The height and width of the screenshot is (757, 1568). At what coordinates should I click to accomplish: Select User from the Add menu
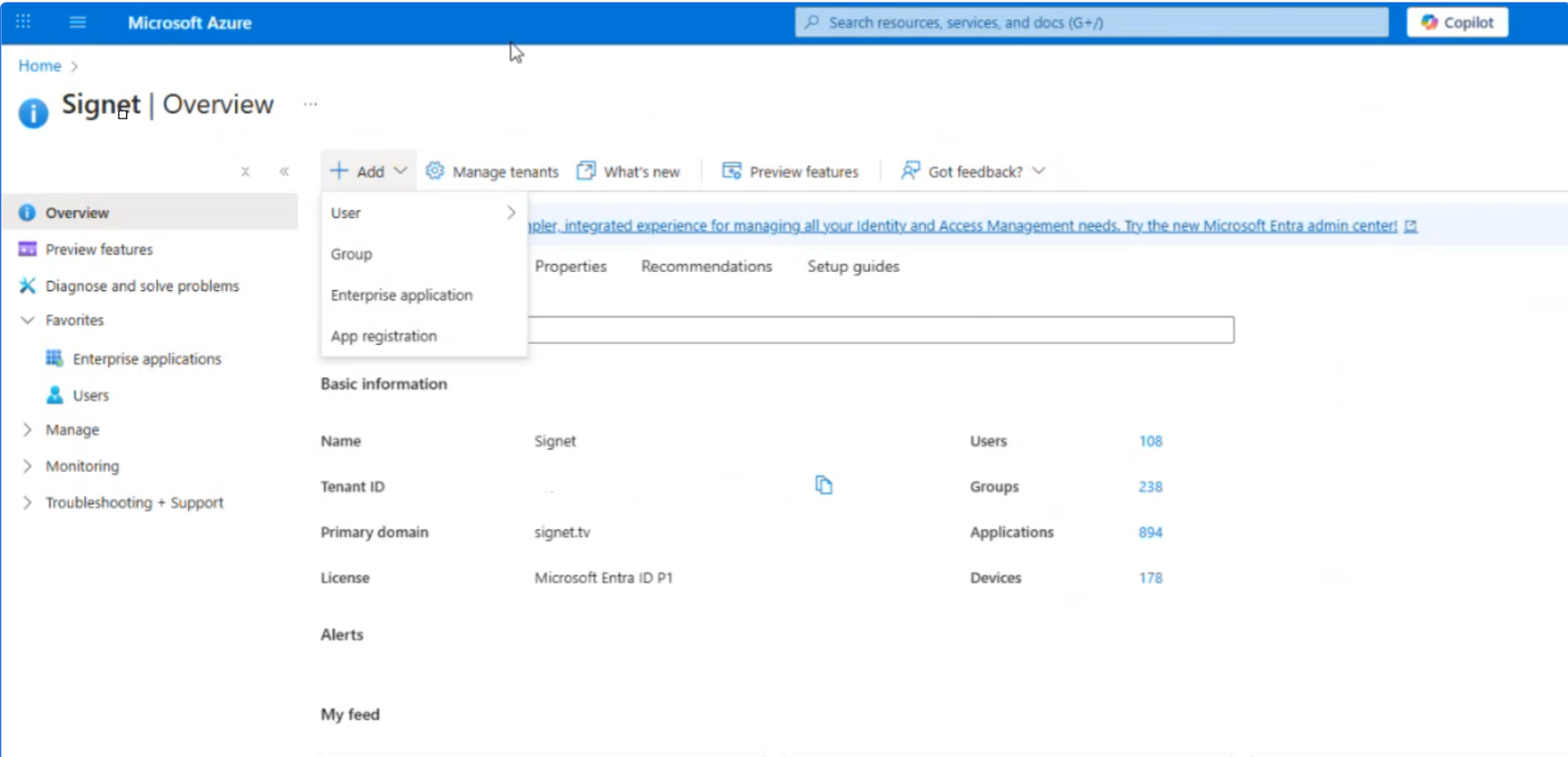click(423, 213)
